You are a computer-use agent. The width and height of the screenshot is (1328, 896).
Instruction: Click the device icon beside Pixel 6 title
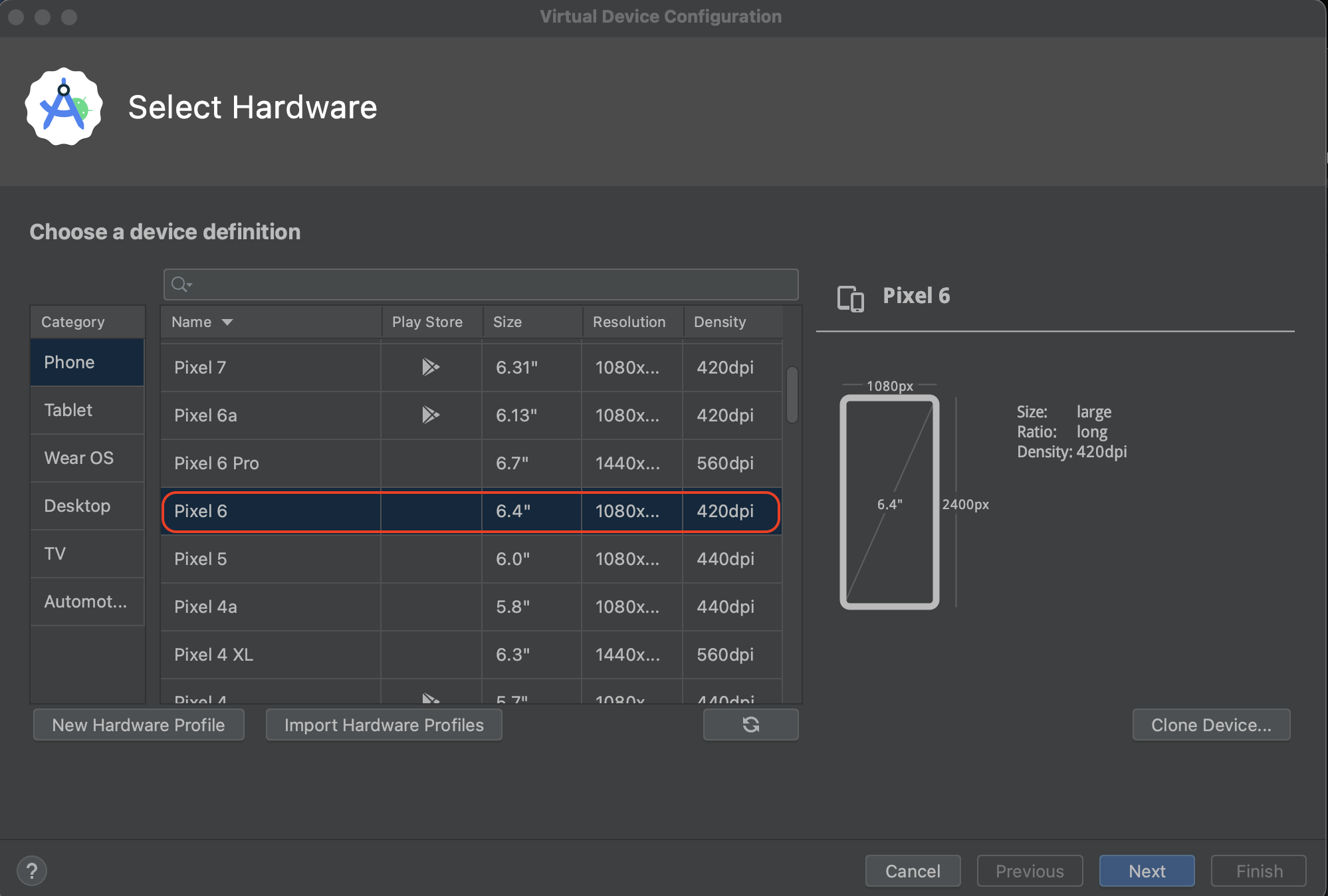click(850, 298)
